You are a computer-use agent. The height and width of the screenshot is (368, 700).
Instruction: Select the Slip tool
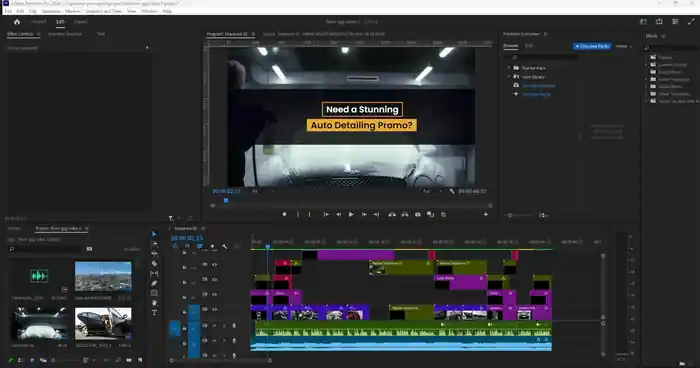point(154,273)
